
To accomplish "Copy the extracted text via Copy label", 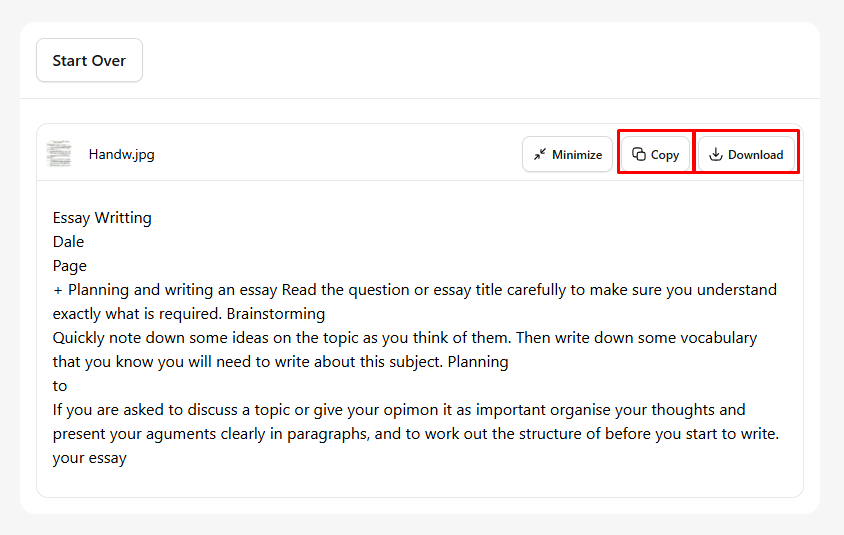I will pyautogui.click(x=665, y=155).
